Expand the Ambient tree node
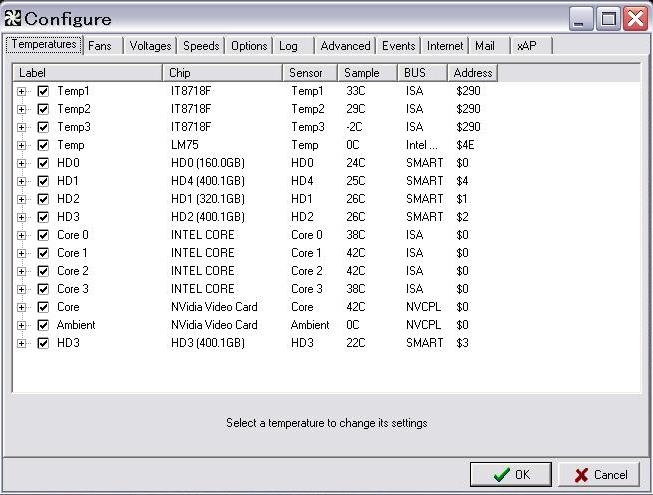Screen dimensions: 653x495 (21, 326)
